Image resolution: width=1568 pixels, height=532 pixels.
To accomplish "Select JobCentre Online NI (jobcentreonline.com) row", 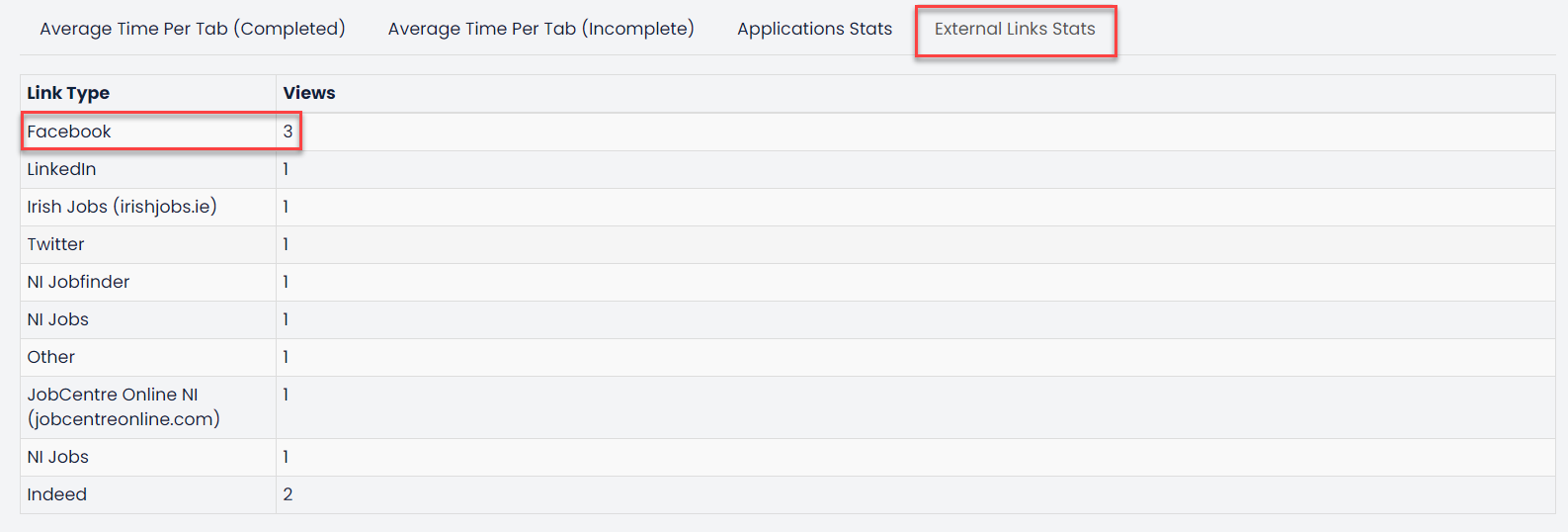I will 787,407.
